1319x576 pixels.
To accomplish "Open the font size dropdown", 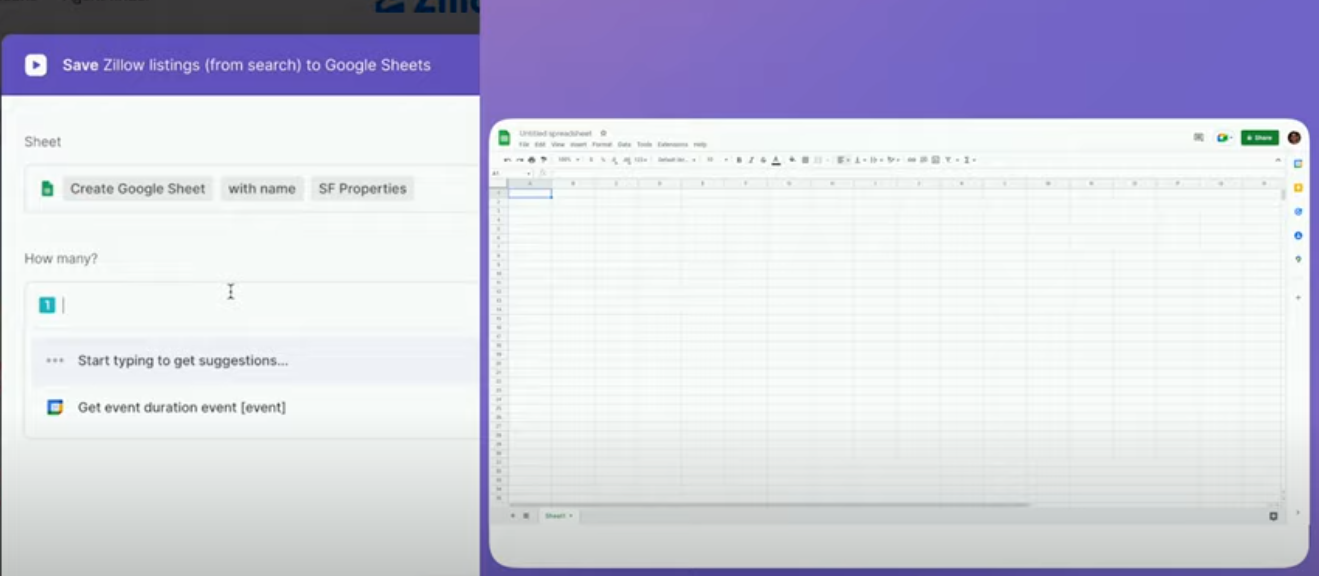I will (x=719, y=160).
